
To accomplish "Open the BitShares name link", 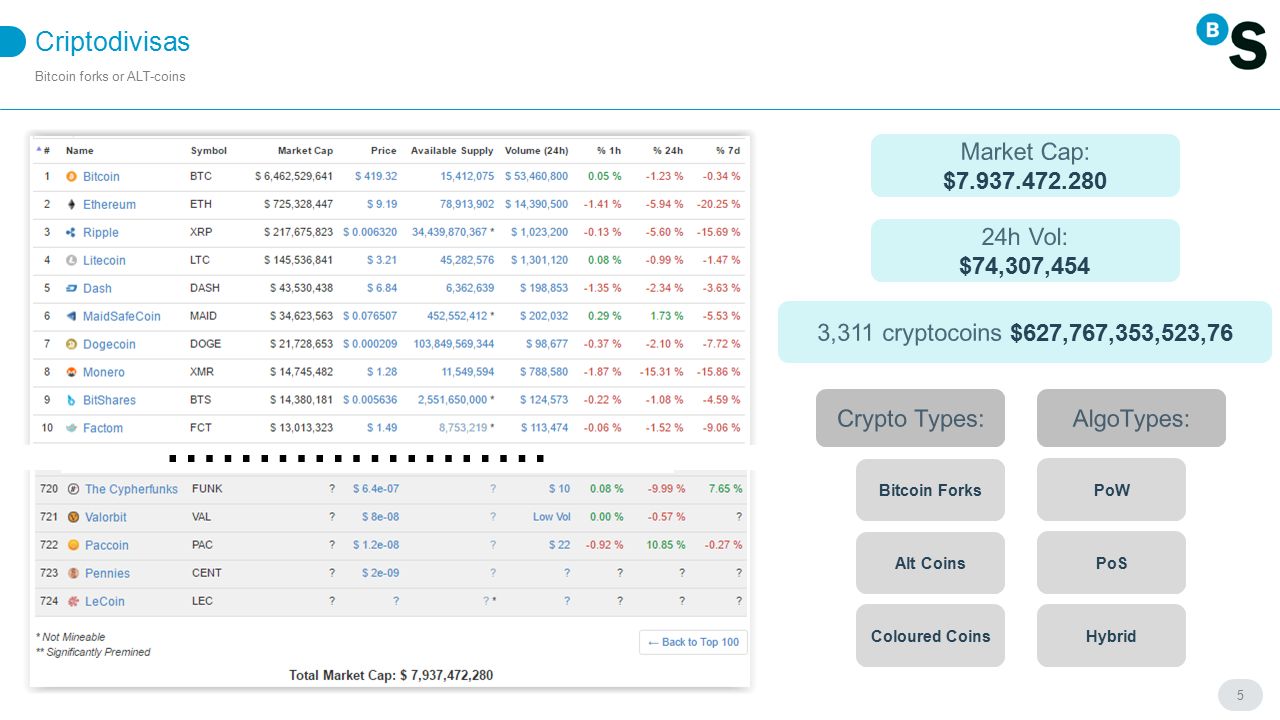I will tap(109, 400).
